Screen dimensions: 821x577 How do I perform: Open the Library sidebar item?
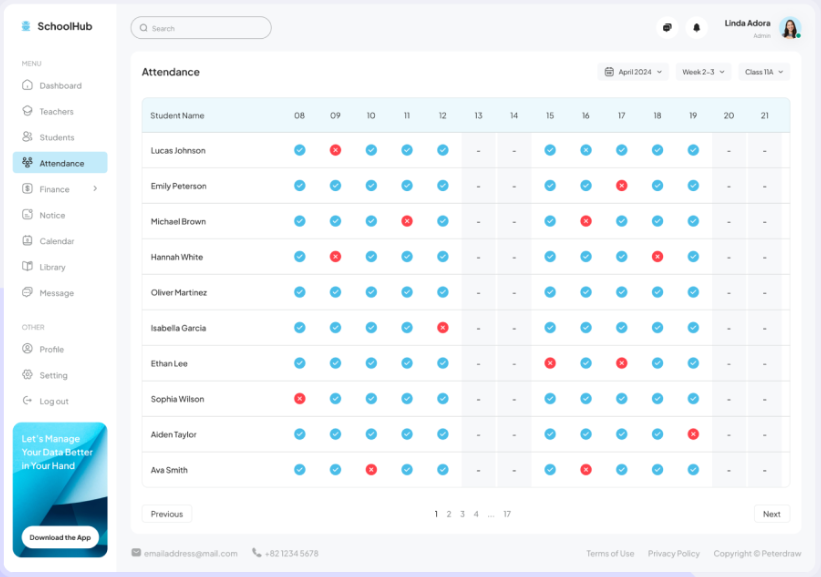point(52,267)
